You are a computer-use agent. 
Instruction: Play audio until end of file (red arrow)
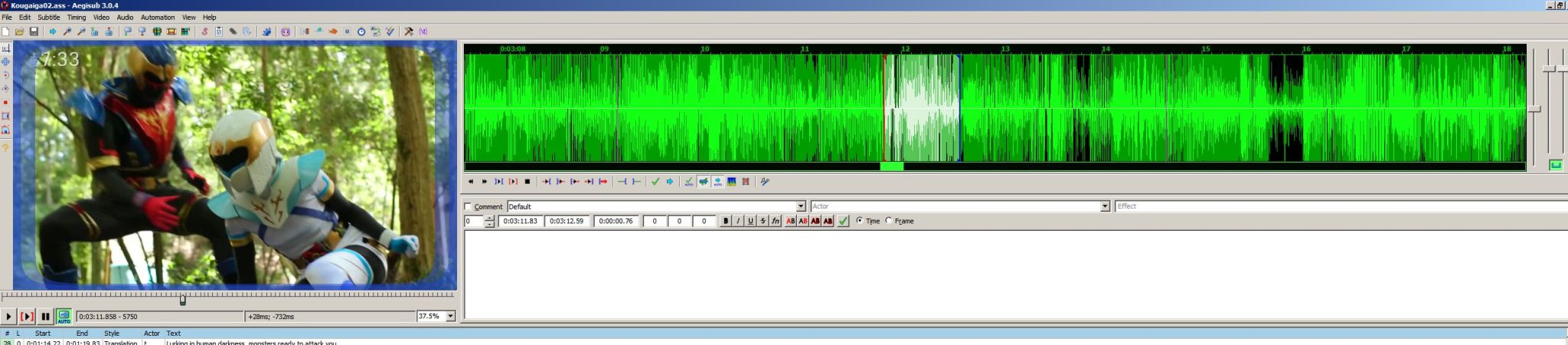603,182
